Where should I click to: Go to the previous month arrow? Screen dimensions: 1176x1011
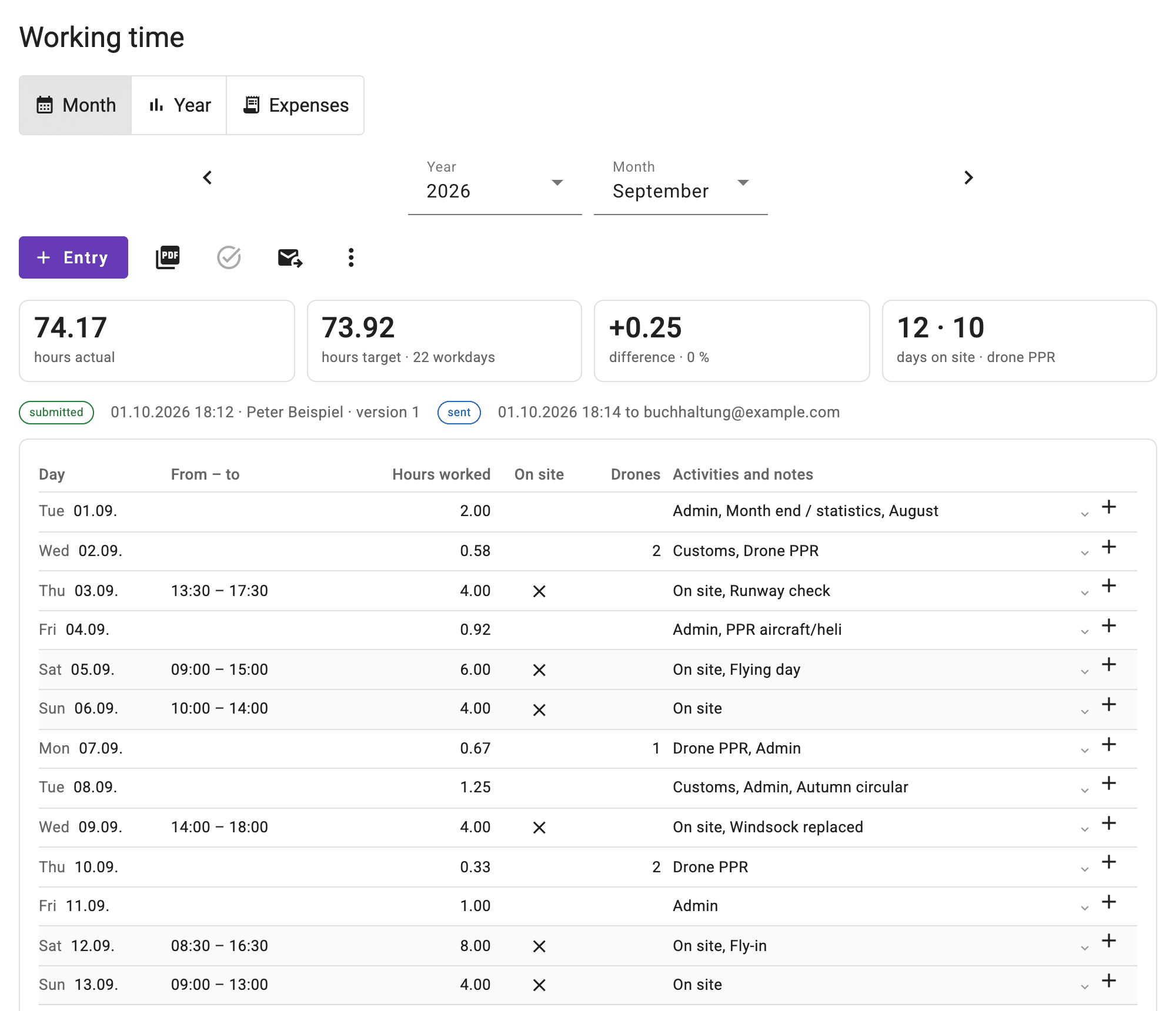(208, 178)
